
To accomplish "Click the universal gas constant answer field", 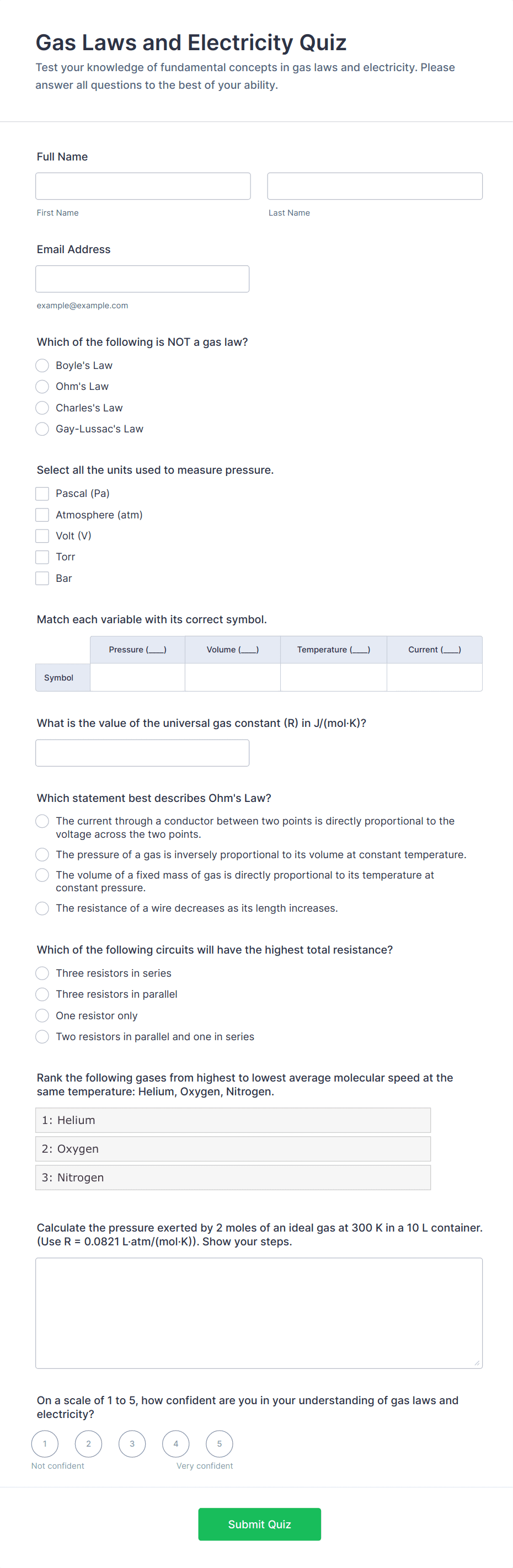I will click(142, 753).
